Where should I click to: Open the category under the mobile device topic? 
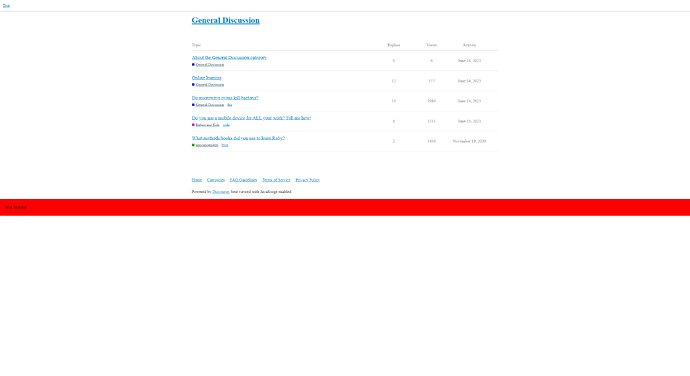coord(208,125)
